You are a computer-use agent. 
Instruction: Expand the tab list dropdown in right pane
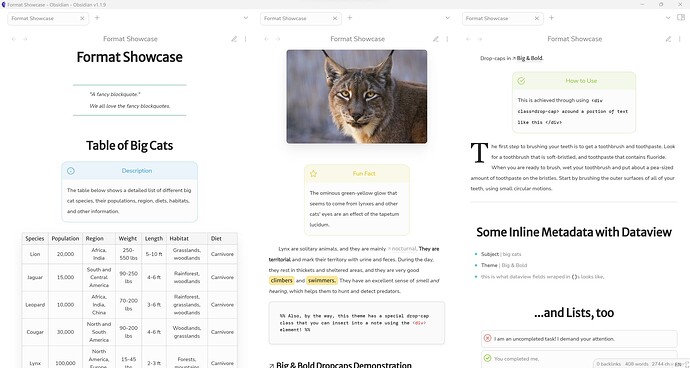tap(668, 18)
